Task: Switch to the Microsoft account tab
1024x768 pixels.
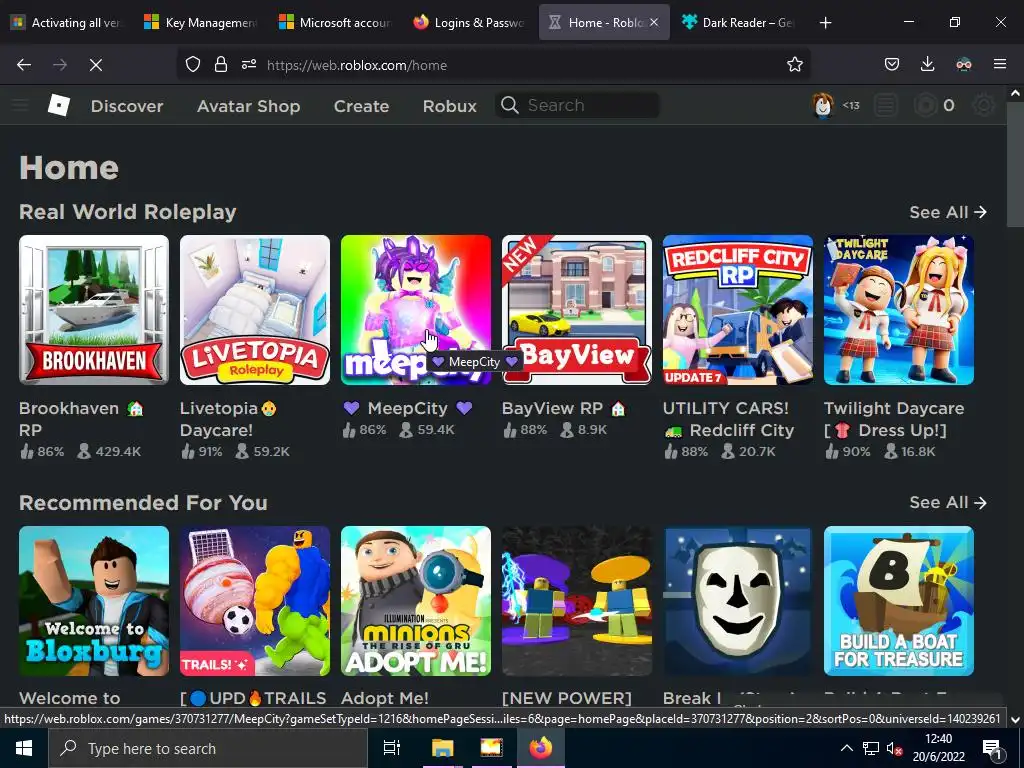Action: tap(335, 23)
